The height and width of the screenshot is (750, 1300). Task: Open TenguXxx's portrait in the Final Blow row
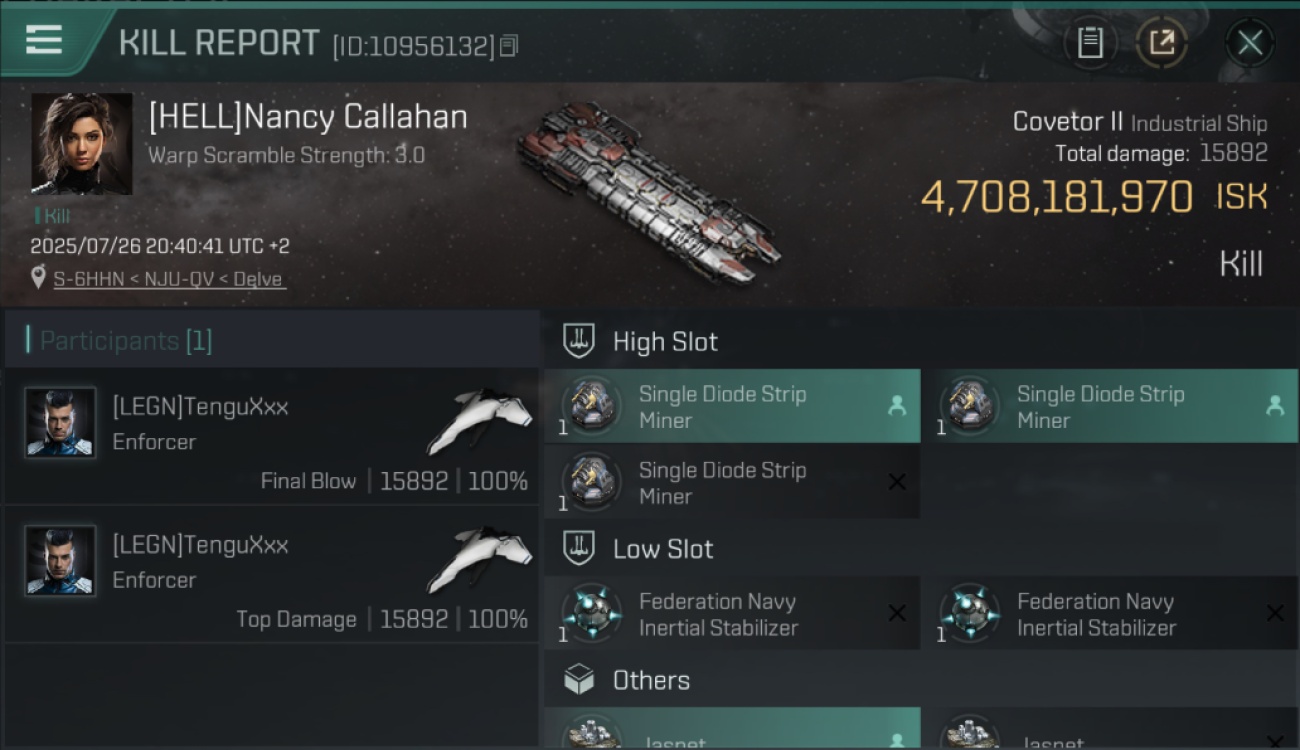point(60,422)
